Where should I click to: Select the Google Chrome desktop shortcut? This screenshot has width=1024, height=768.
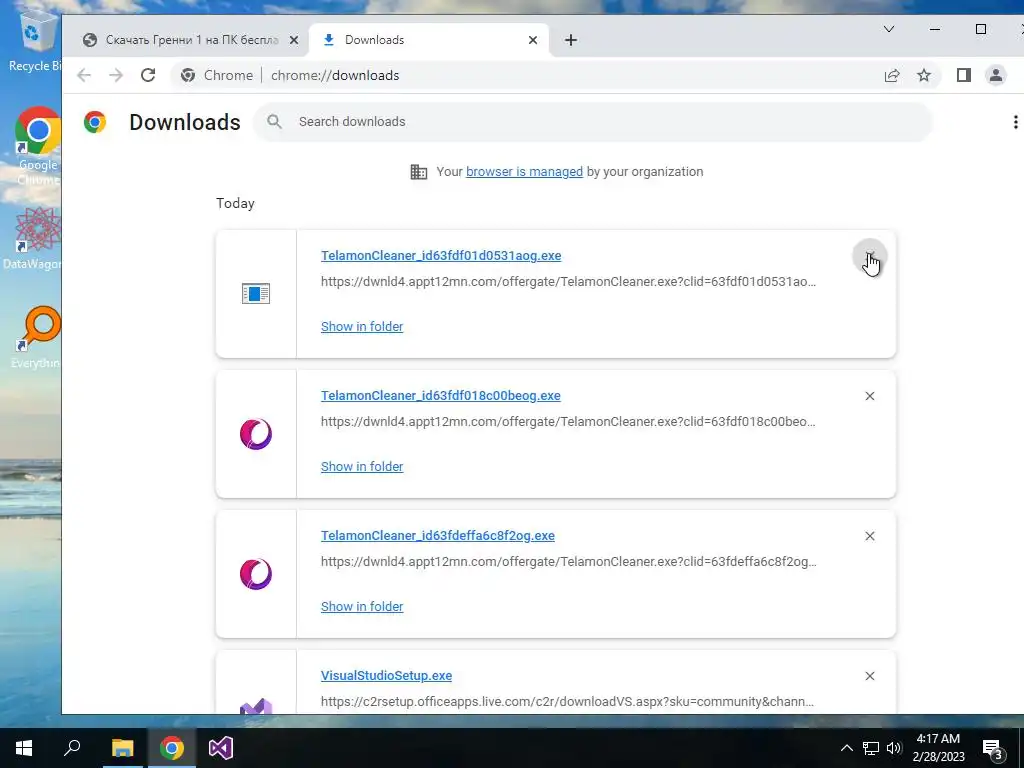point(37,146)
